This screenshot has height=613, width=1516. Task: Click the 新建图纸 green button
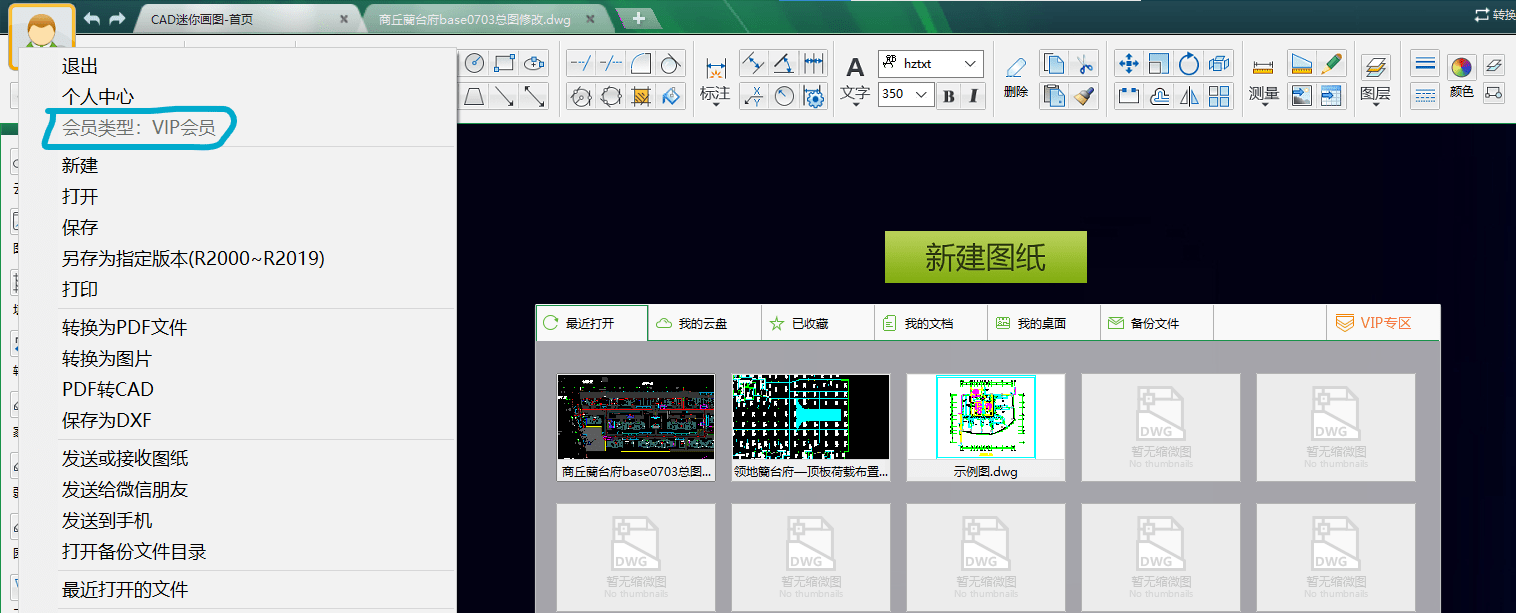pyautogui.click(x=986, y=258)
